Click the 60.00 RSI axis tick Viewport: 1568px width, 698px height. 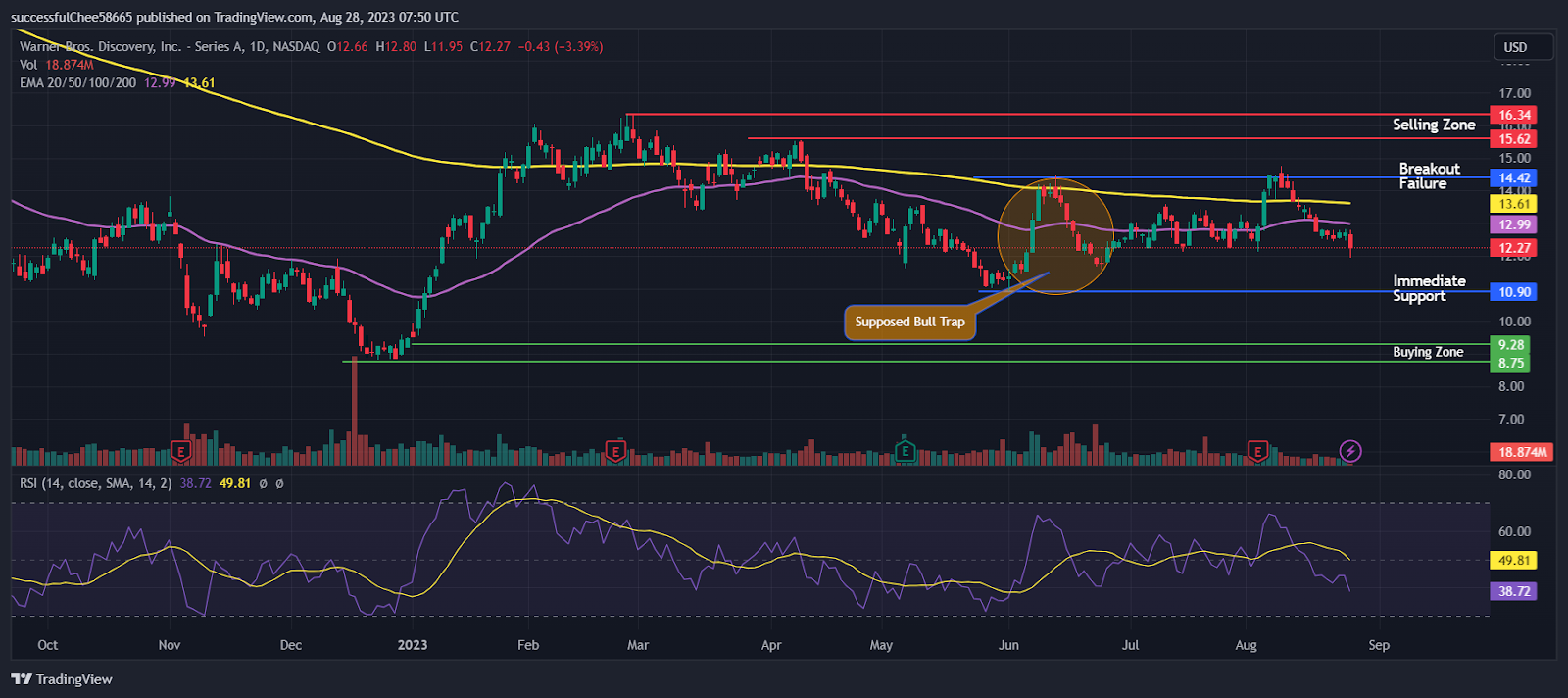point(1514,531)
